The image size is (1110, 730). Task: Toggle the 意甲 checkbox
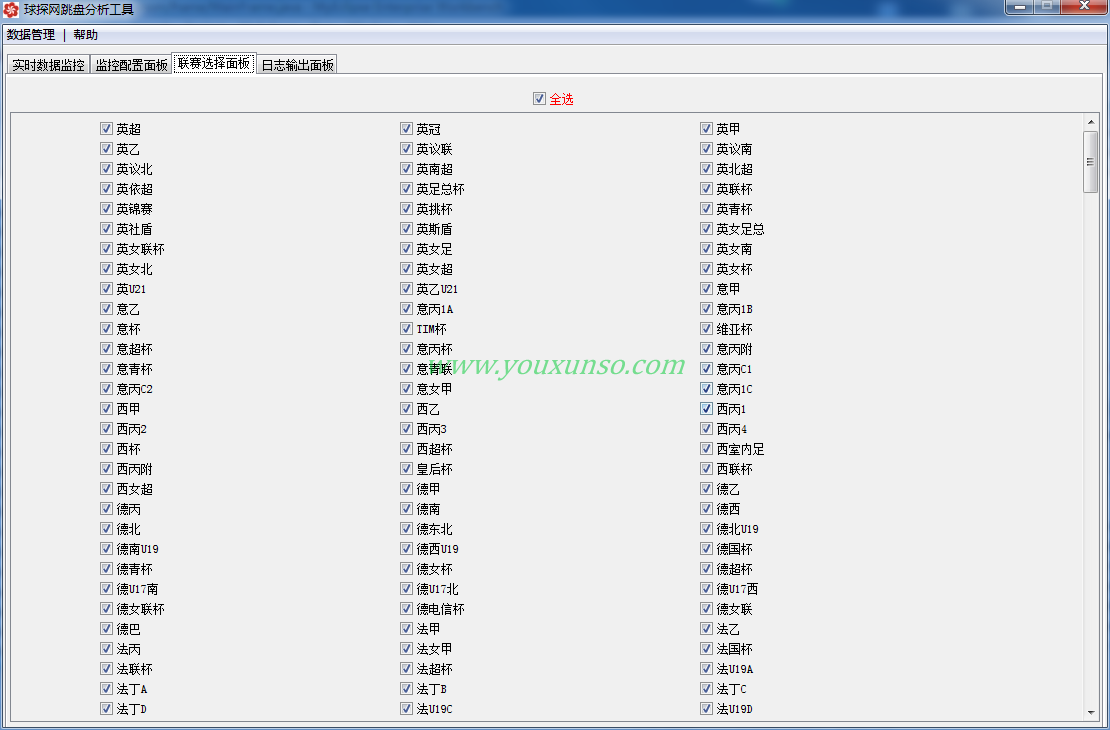[707, 289]
